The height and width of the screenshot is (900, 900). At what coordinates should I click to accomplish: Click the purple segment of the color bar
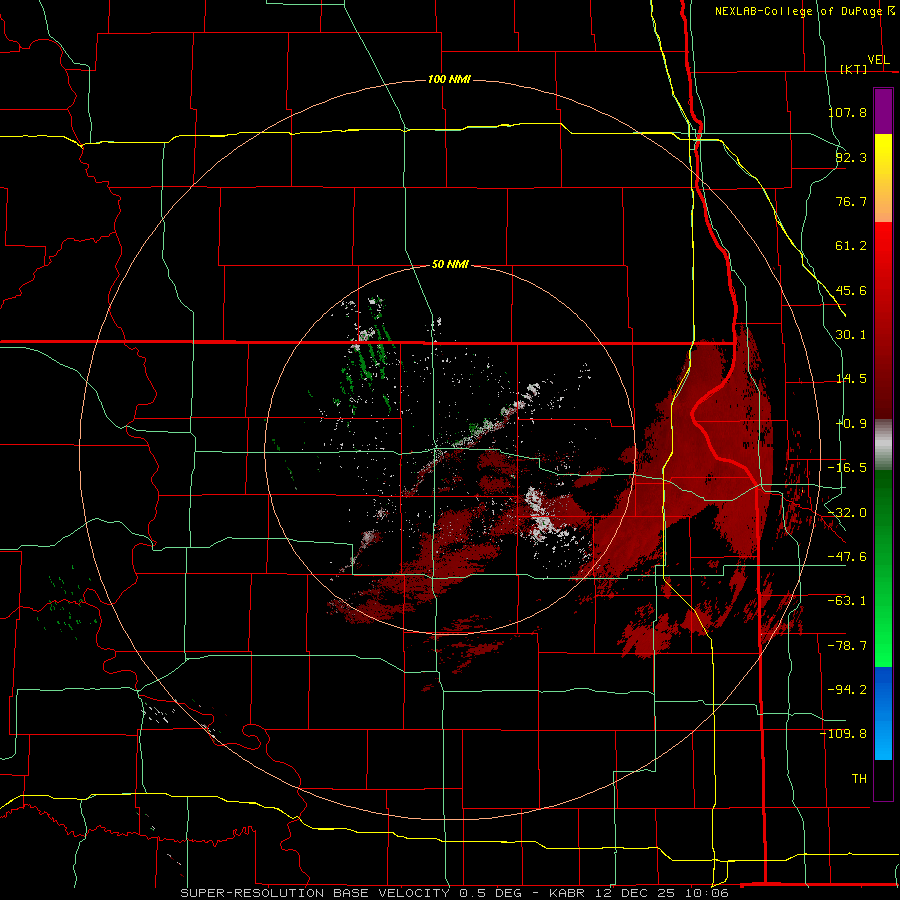(x=883, y=111)
